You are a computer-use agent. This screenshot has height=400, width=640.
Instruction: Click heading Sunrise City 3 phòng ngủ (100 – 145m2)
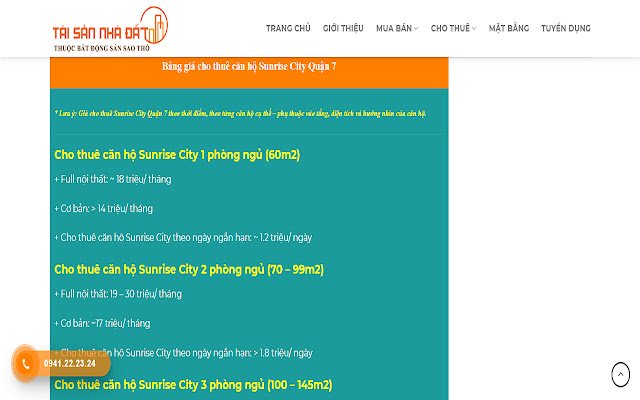(193, 385)
